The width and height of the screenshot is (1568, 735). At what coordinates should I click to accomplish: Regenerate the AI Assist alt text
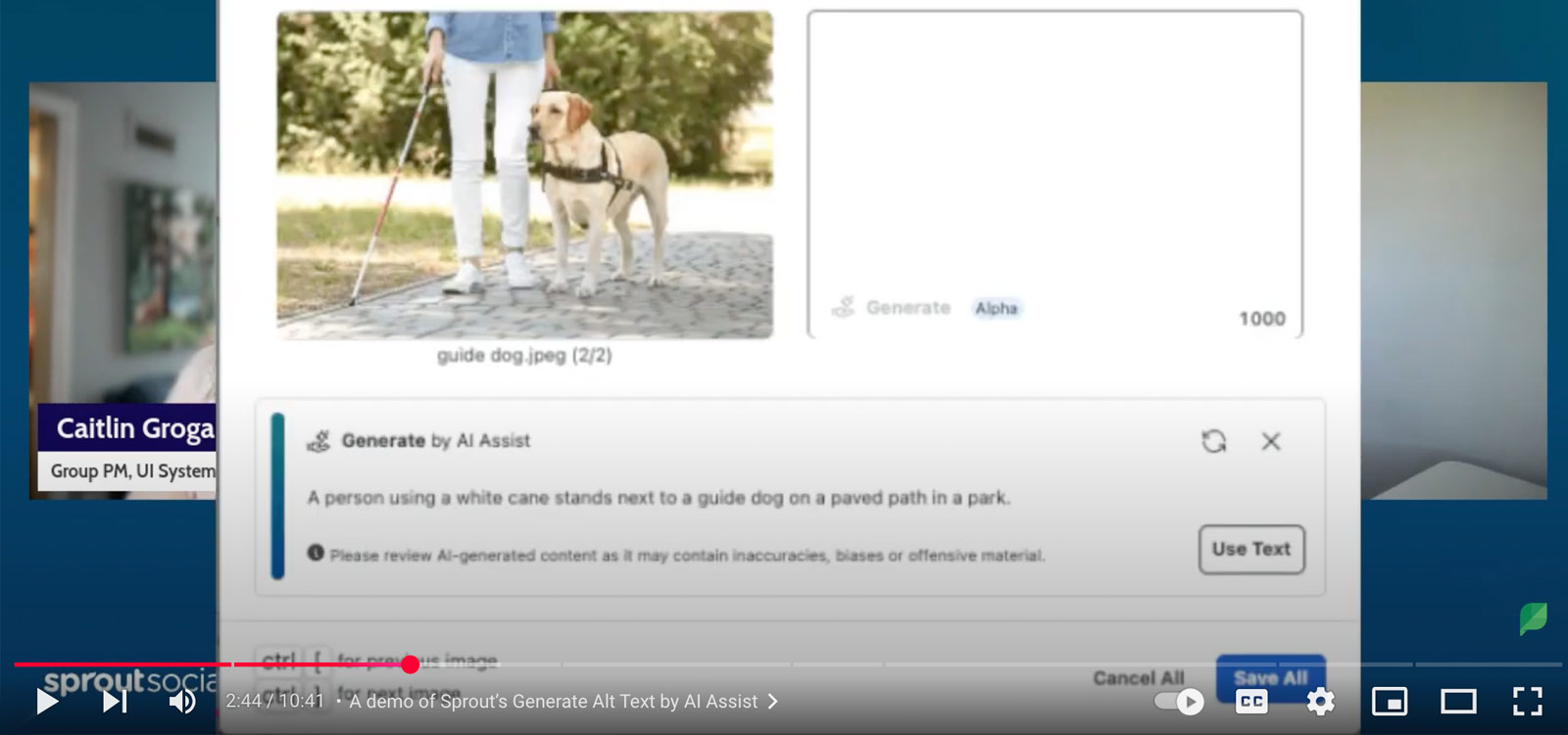click(1213, 442)
